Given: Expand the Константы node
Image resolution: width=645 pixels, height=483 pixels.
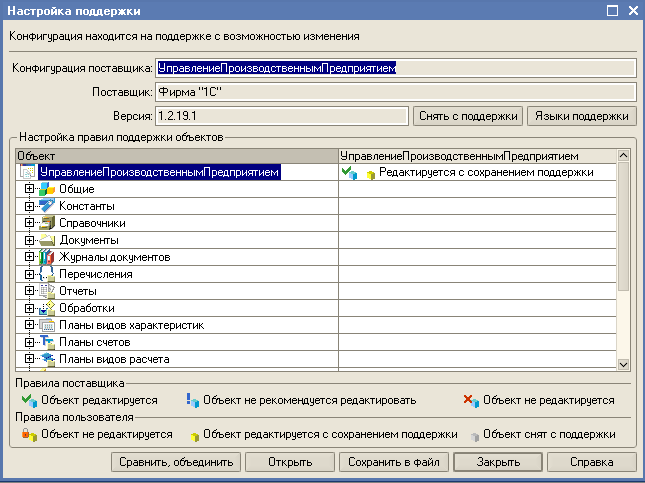Looking at the screenshot, I should pyautogui.click(x=29, y=206).
